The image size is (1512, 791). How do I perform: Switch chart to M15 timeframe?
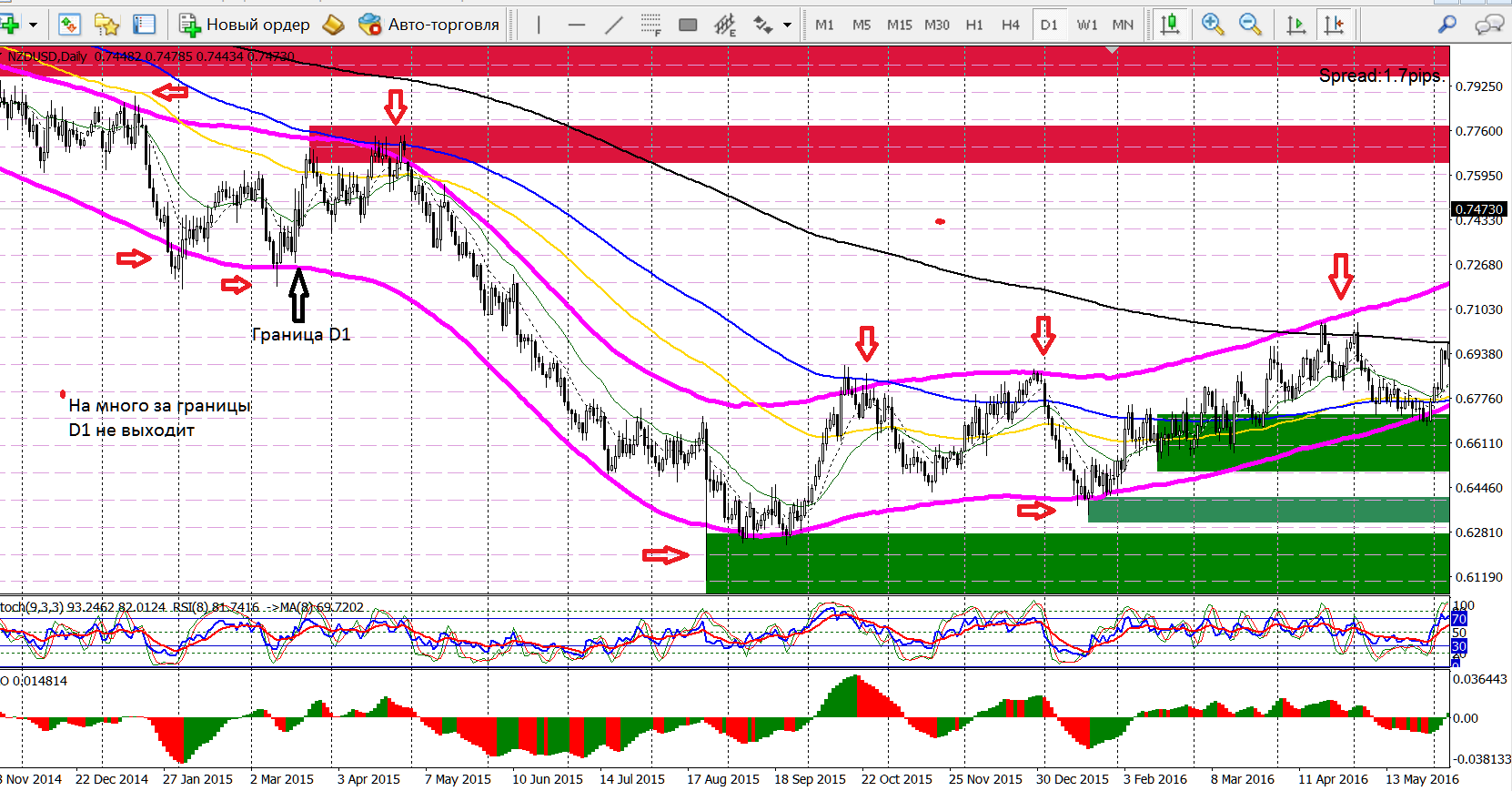click(900, 25)
